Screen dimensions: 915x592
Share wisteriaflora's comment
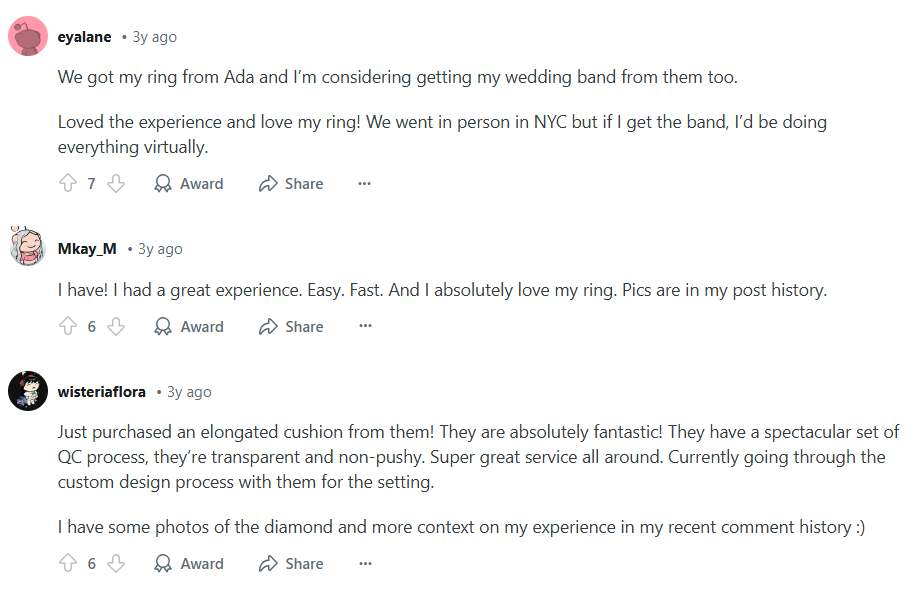coord(291,564)
